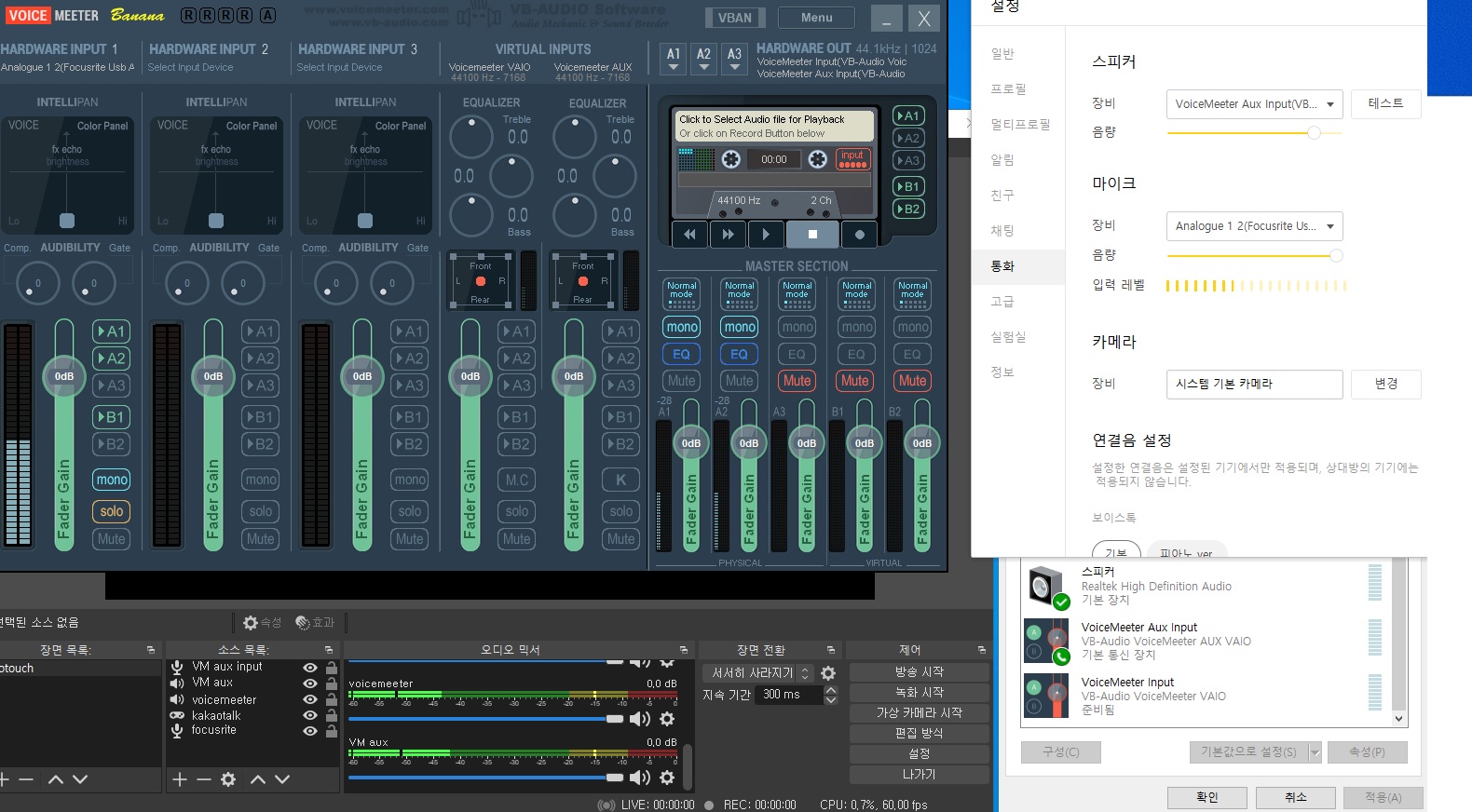This screenshot has height=812, width=1472.
Task: Toggle lock for VM aux input source
Action: [x=332, y=668]
